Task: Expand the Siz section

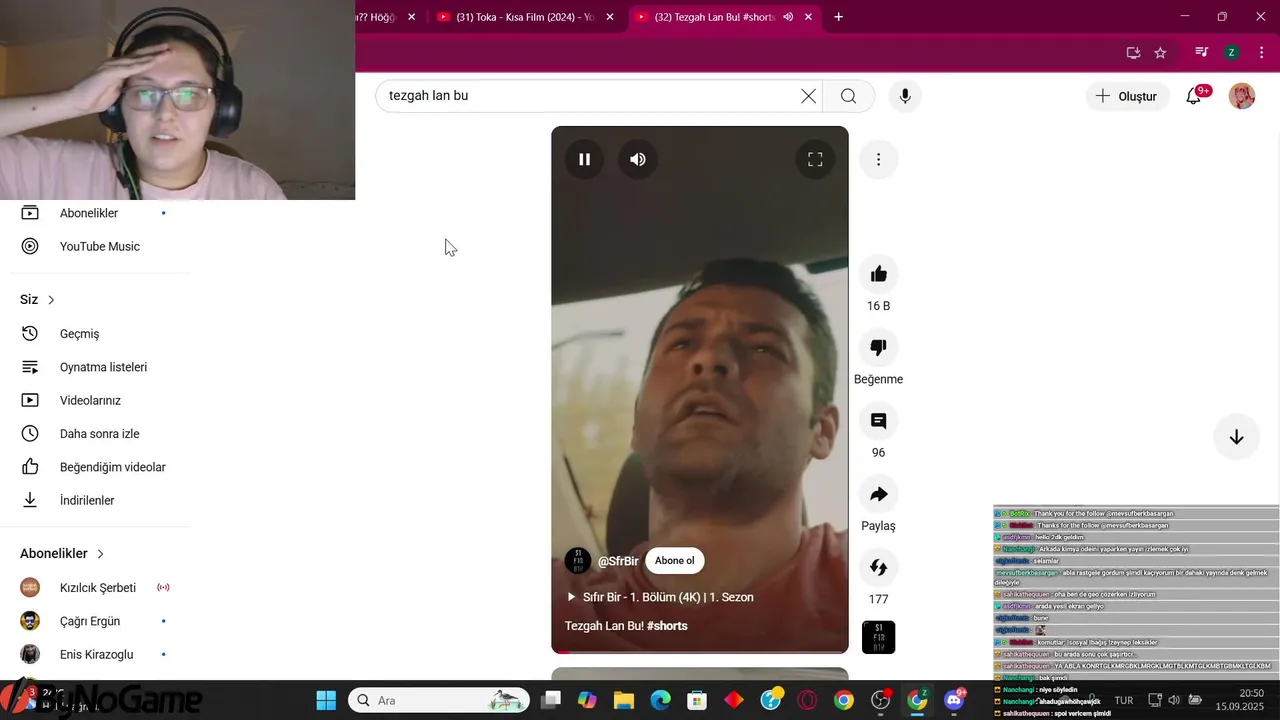Action: coord(38,299)
